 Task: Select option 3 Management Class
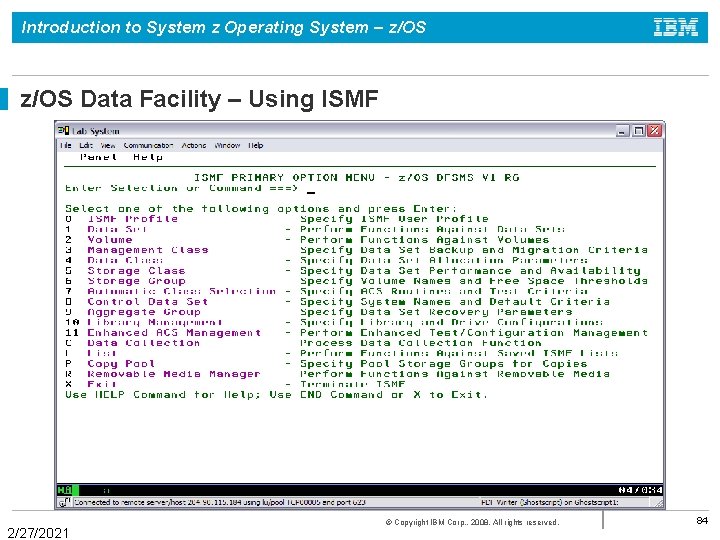click(137, 250)
